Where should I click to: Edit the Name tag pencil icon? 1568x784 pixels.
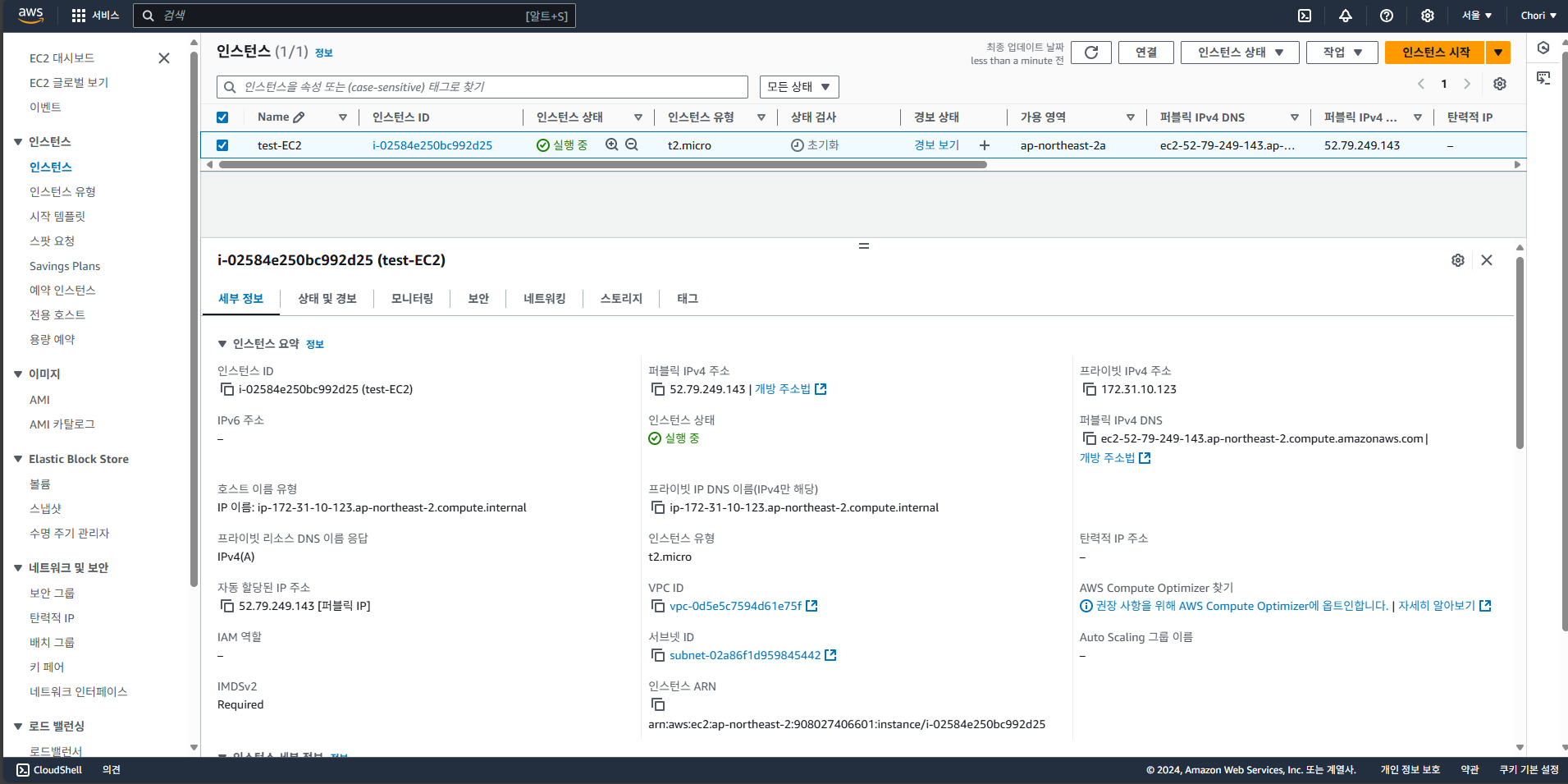[299, 117]
